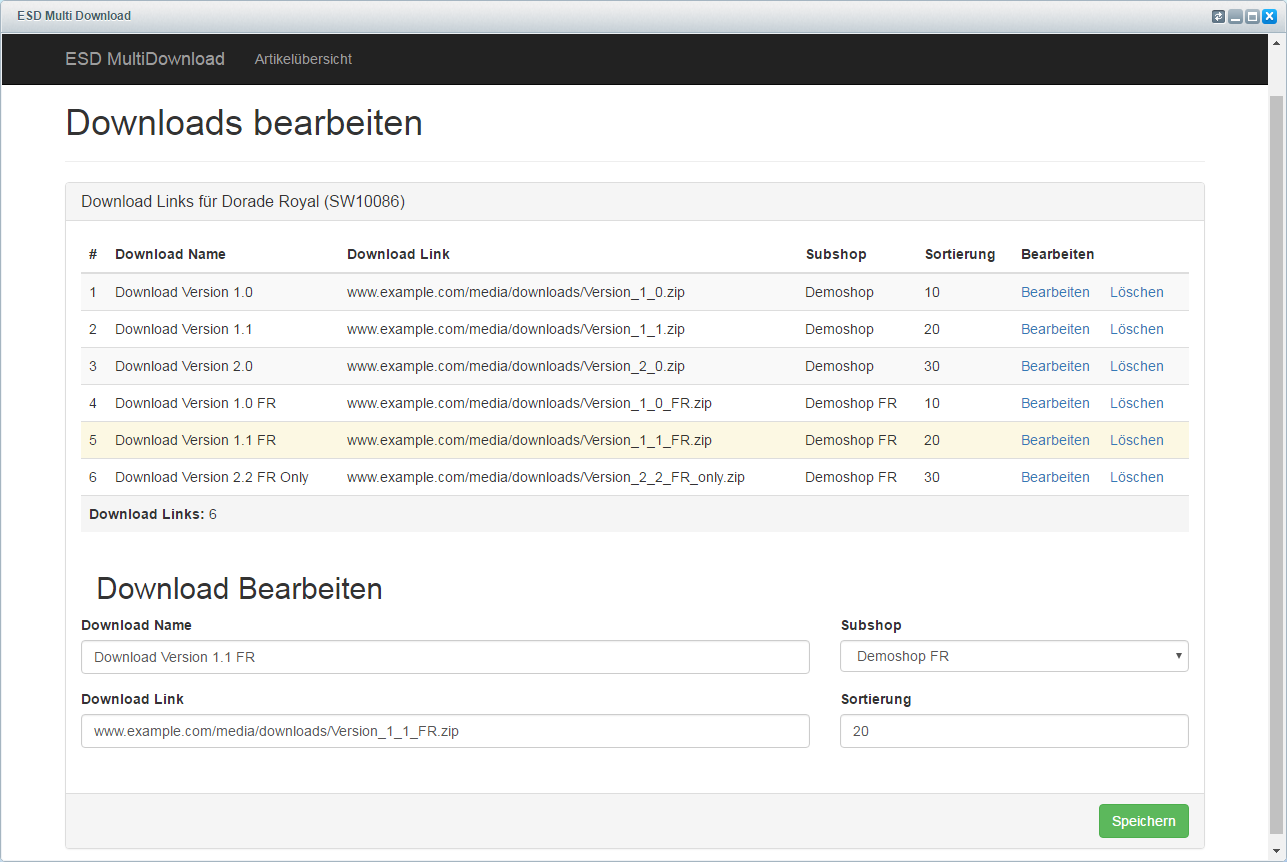
Task: Click the Download Link input field
Action: (x=445, y=731)
